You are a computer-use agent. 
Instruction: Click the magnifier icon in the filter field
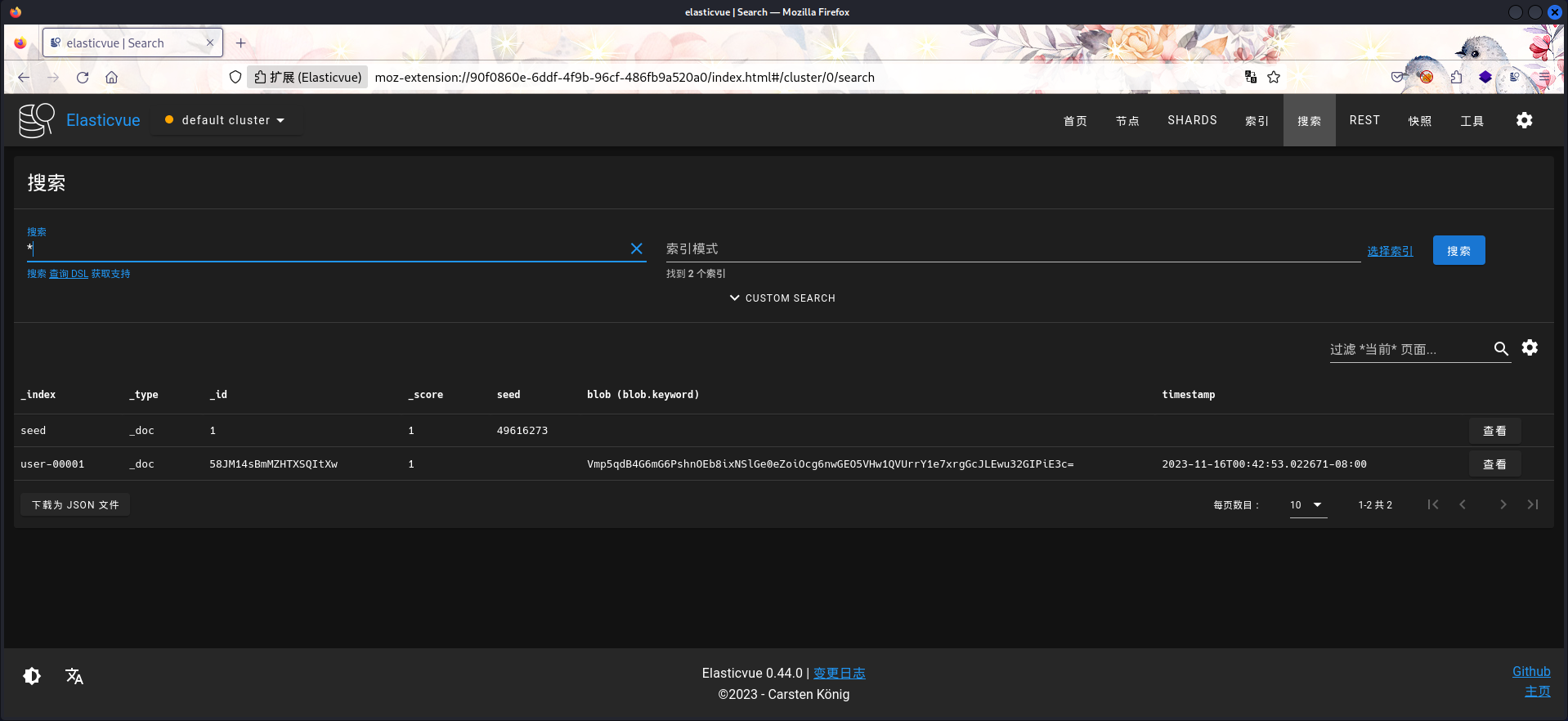(1501, 349)
